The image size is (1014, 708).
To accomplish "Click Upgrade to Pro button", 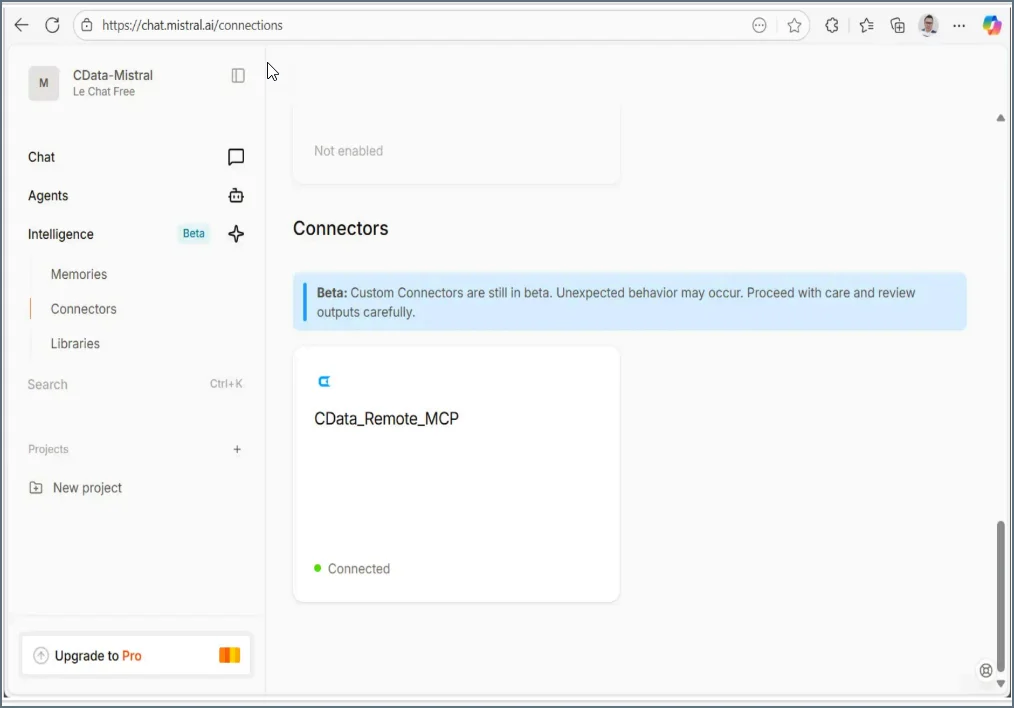I will [x=136, y=655].
